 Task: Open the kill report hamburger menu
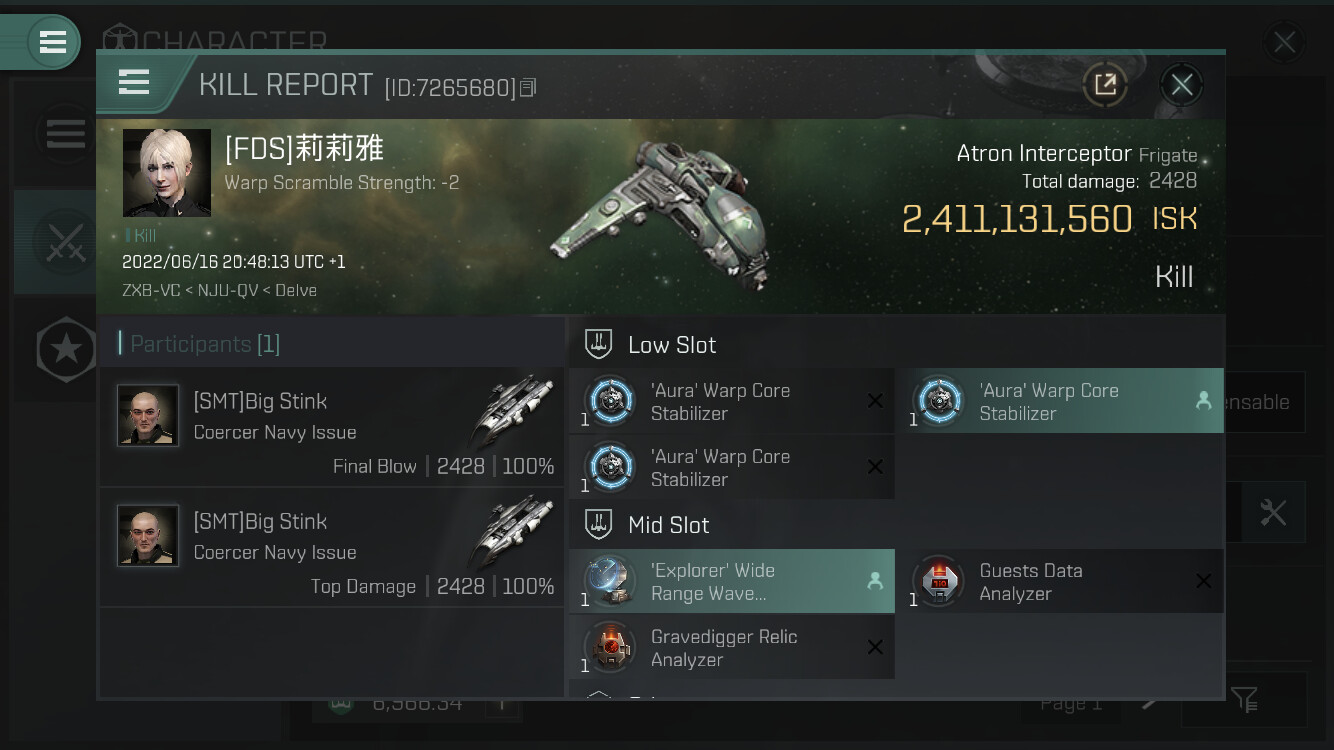coord(134,83)
